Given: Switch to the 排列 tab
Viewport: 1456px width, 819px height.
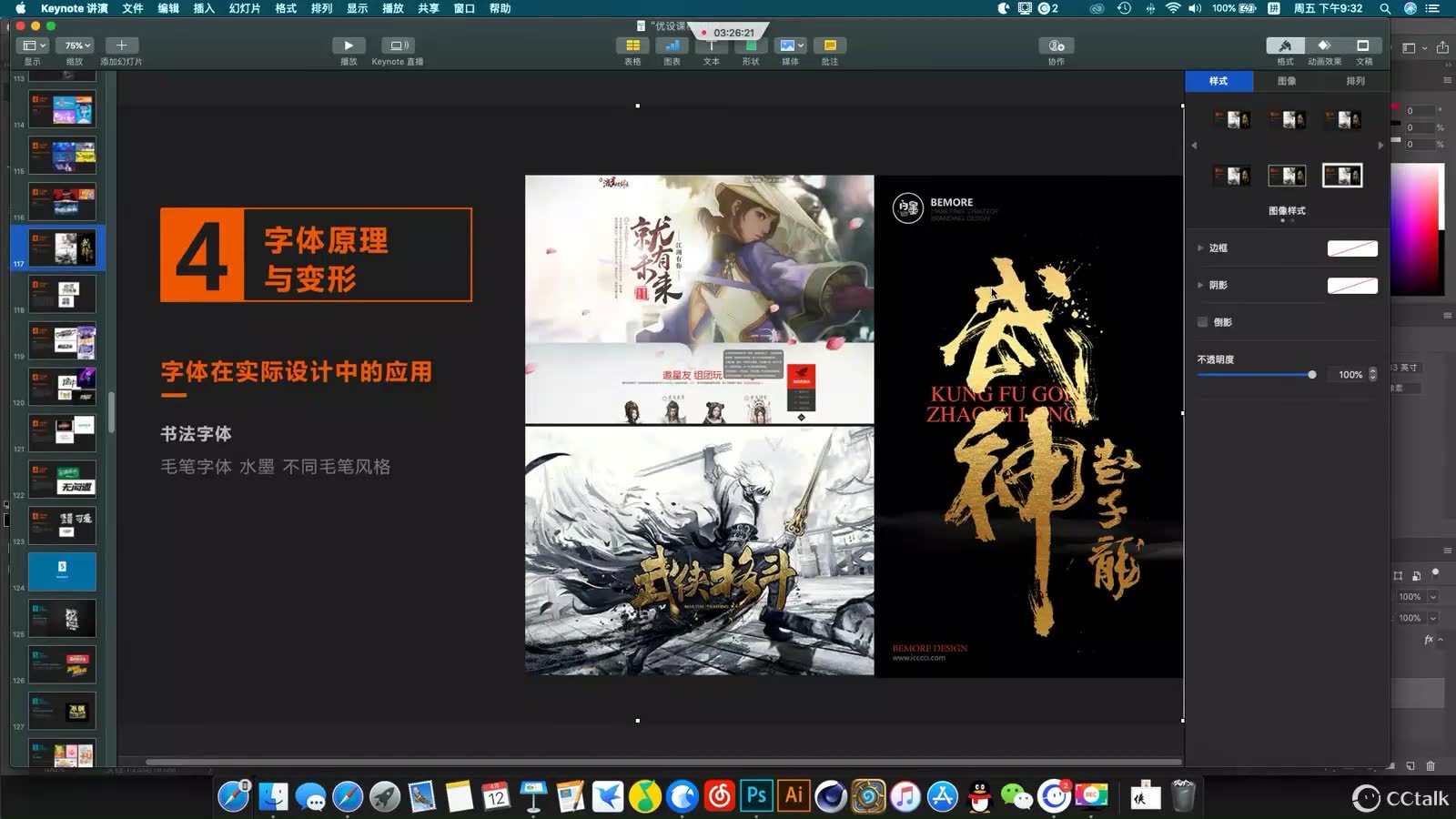Looking at the screenshot, I should click(1355, 81).
